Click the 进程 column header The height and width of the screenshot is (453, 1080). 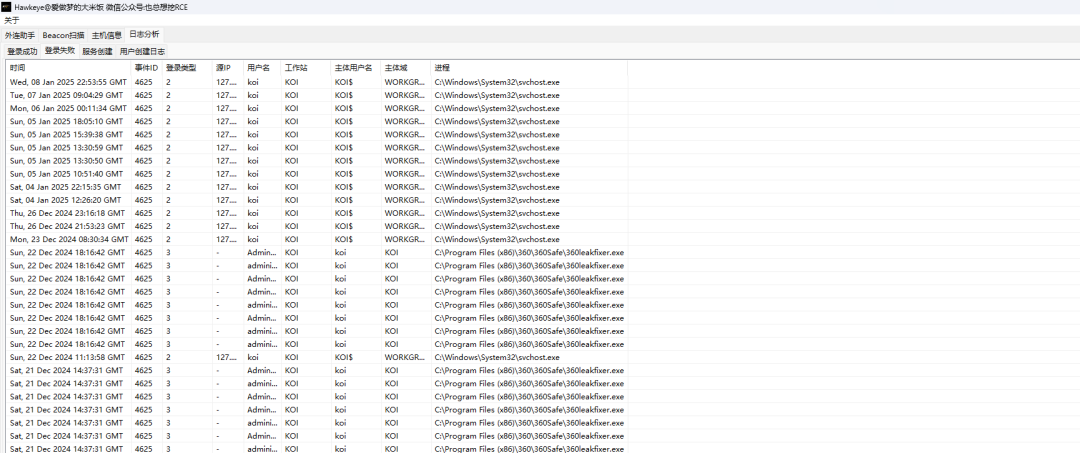coord(530,68)
